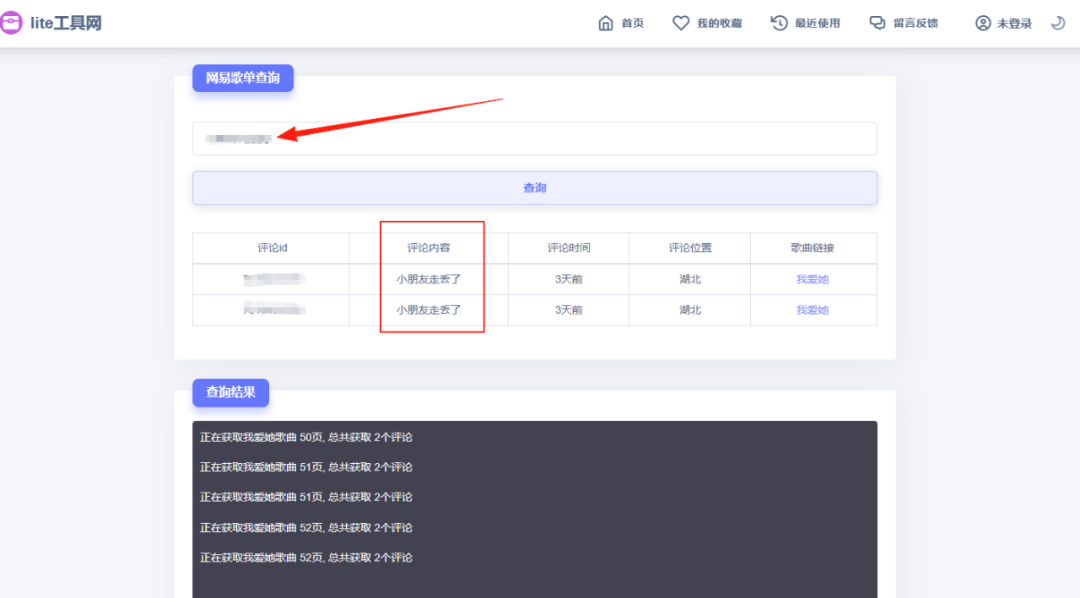
Task: Toggle dark mode with the moon icon
Action: (x=1058, y=23)
